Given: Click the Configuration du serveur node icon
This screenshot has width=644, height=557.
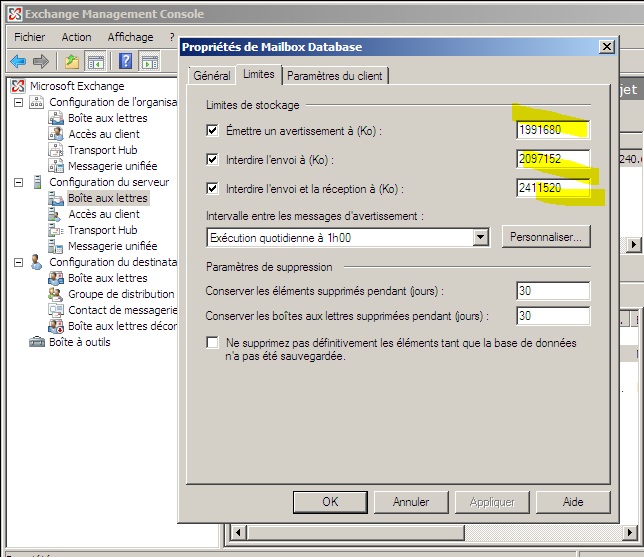Looking at the screenshot, I should [37, 182].
